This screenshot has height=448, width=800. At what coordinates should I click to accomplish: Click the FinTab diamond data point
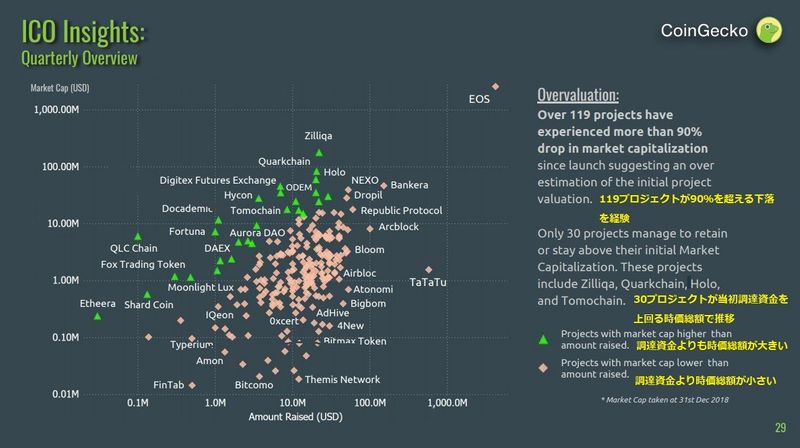pos(191,385)
